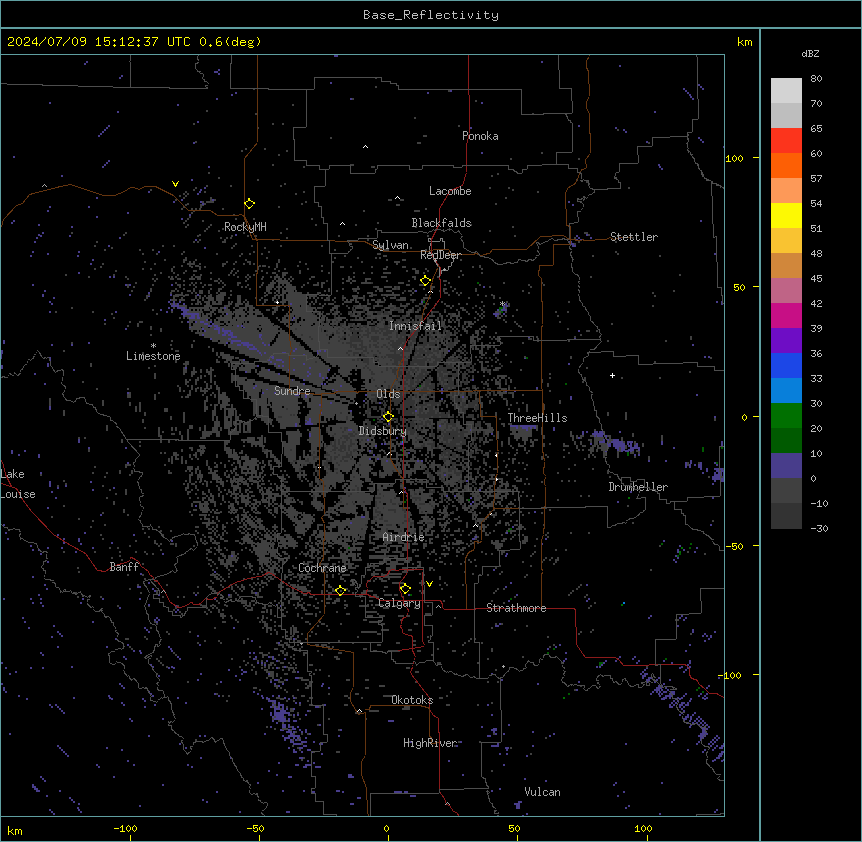Screen dimensions: 862x842
Task: Select the Limestone label
Action: click(x=153, y=356)
